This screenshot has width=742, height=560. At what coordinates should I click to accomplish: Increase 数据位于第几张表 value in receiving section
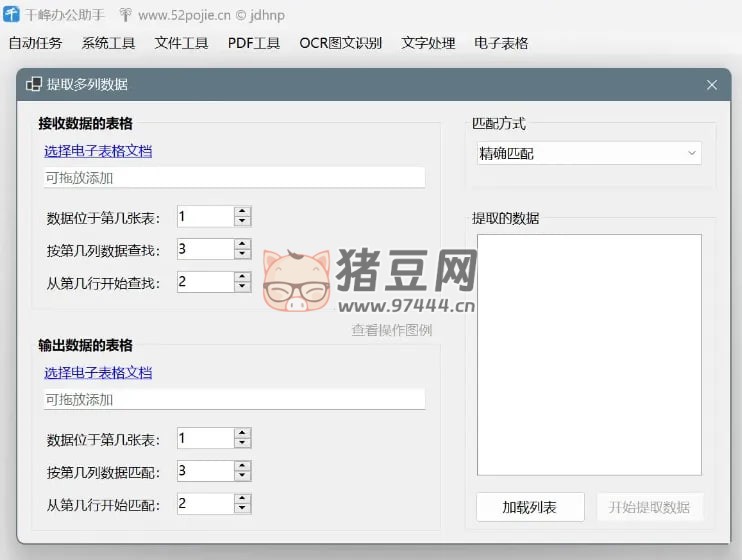point(242,211)
